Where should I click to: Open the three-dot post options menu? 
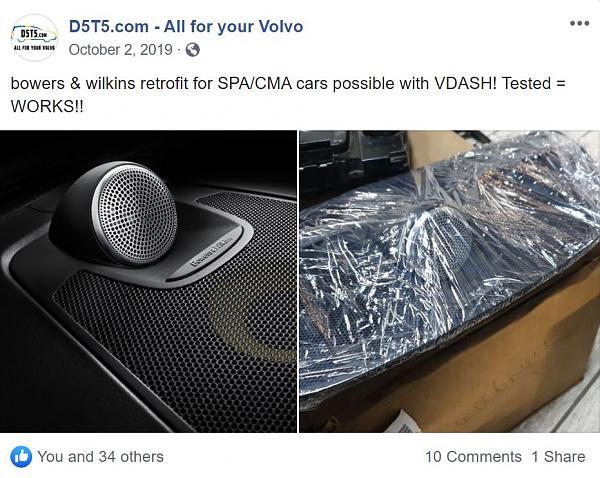(x=579, y=23)
